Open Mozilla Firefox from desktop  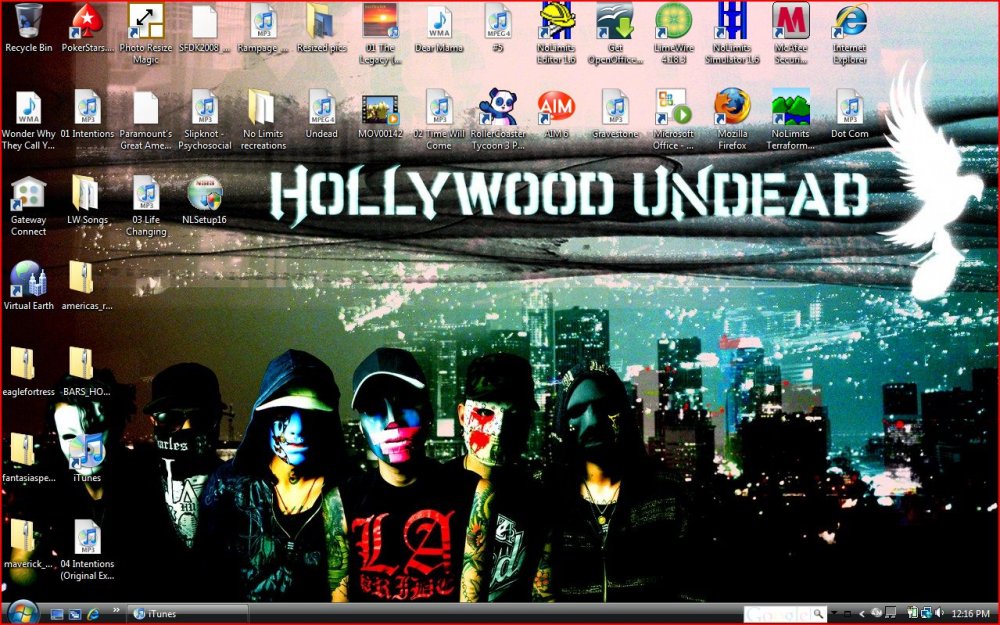732,108
